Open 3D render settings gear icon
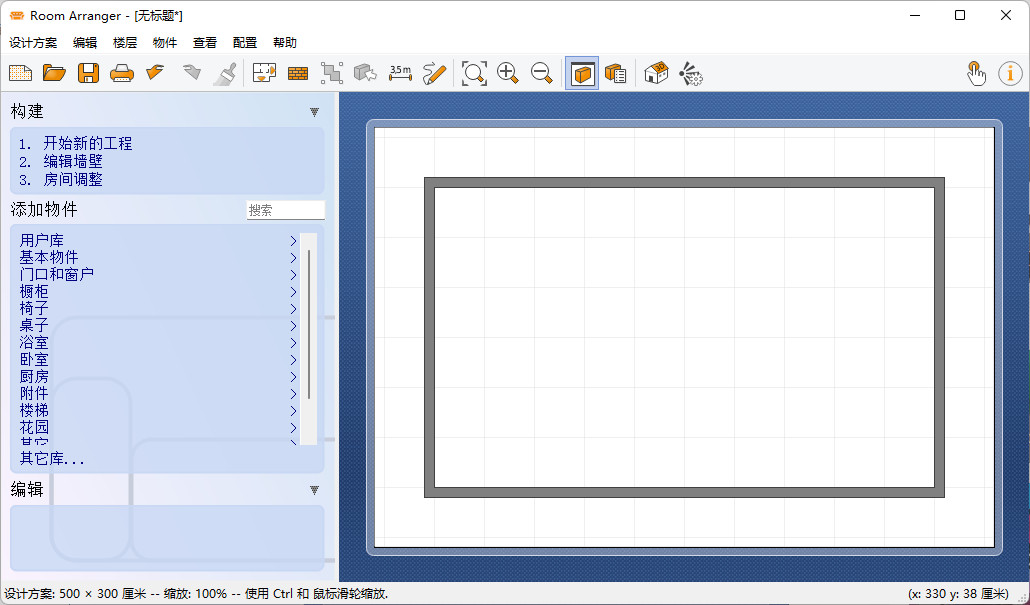This screenshot has width=1030, height=605. tap(690, 73)
